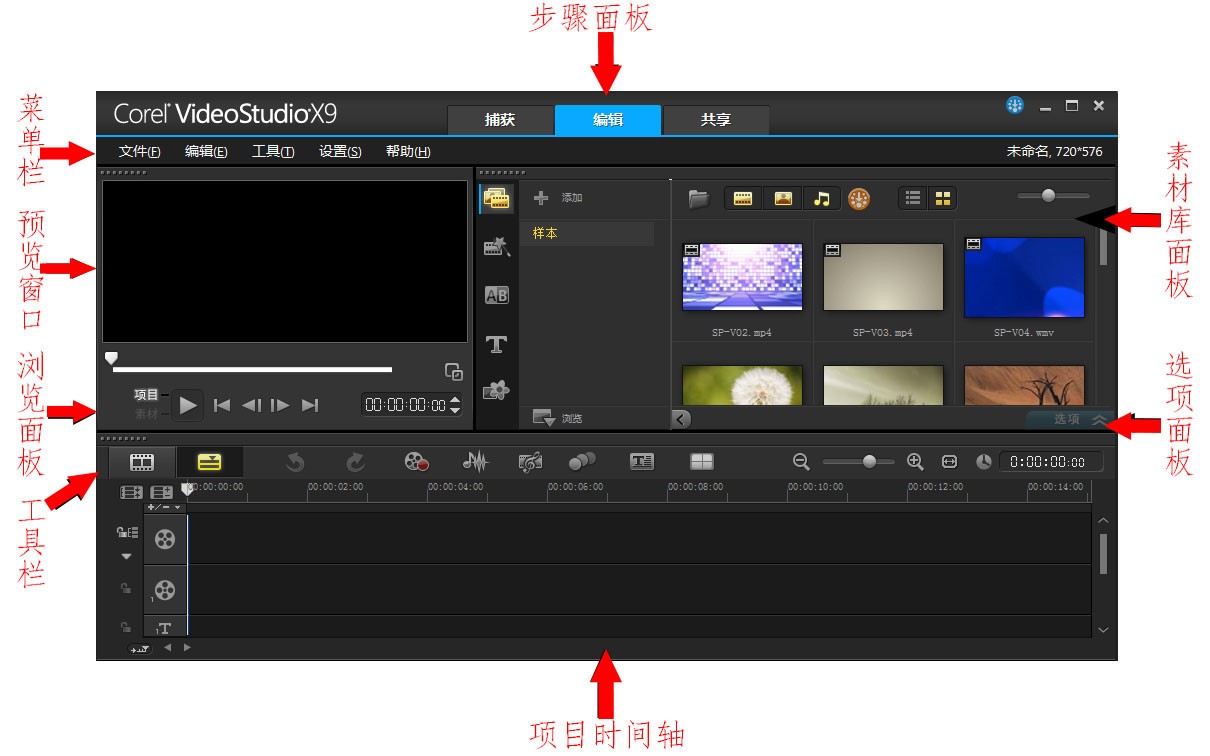The width and height of the screenshot is (1210, 756).
Task: Switch to Timeline view
Action: tap(209, 461)
